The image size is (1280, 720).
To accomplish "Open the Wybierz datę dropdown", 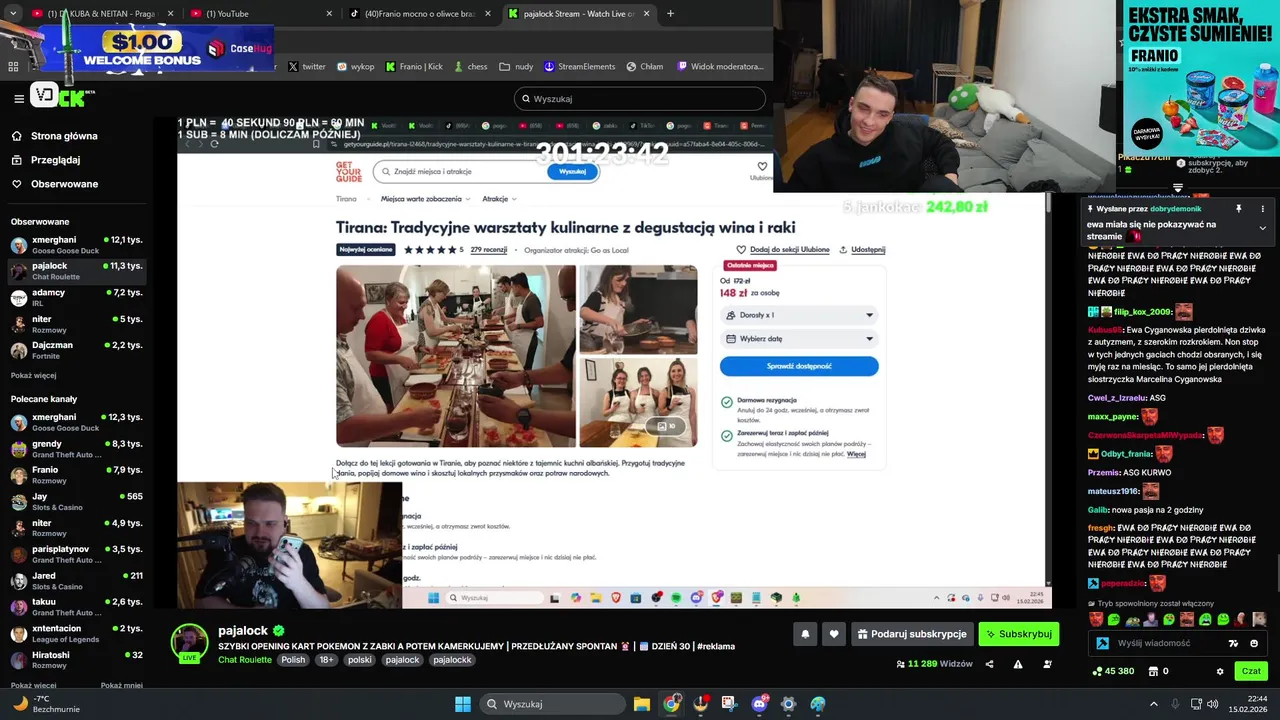I will tap(799, 339).
